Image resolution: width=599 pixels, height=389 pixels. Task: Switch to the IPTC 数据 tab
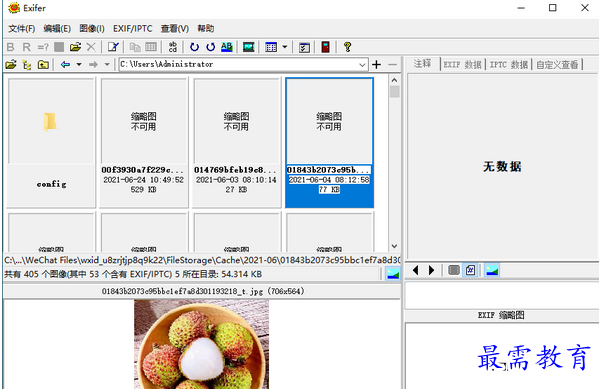(509, 65)
